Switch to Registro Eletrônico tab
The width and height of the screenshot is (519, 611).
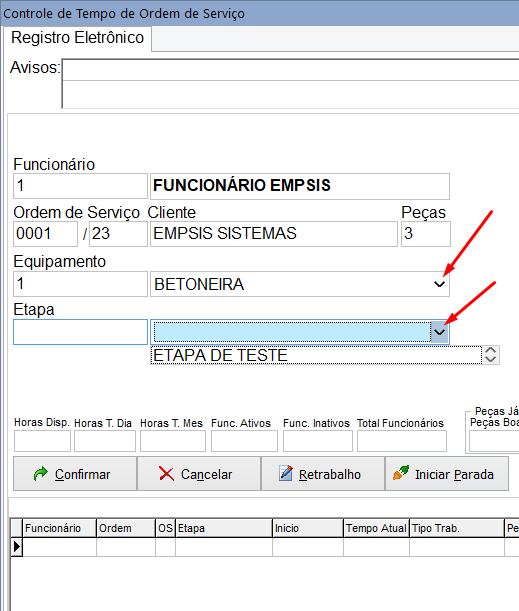click(x=78, y=38)
